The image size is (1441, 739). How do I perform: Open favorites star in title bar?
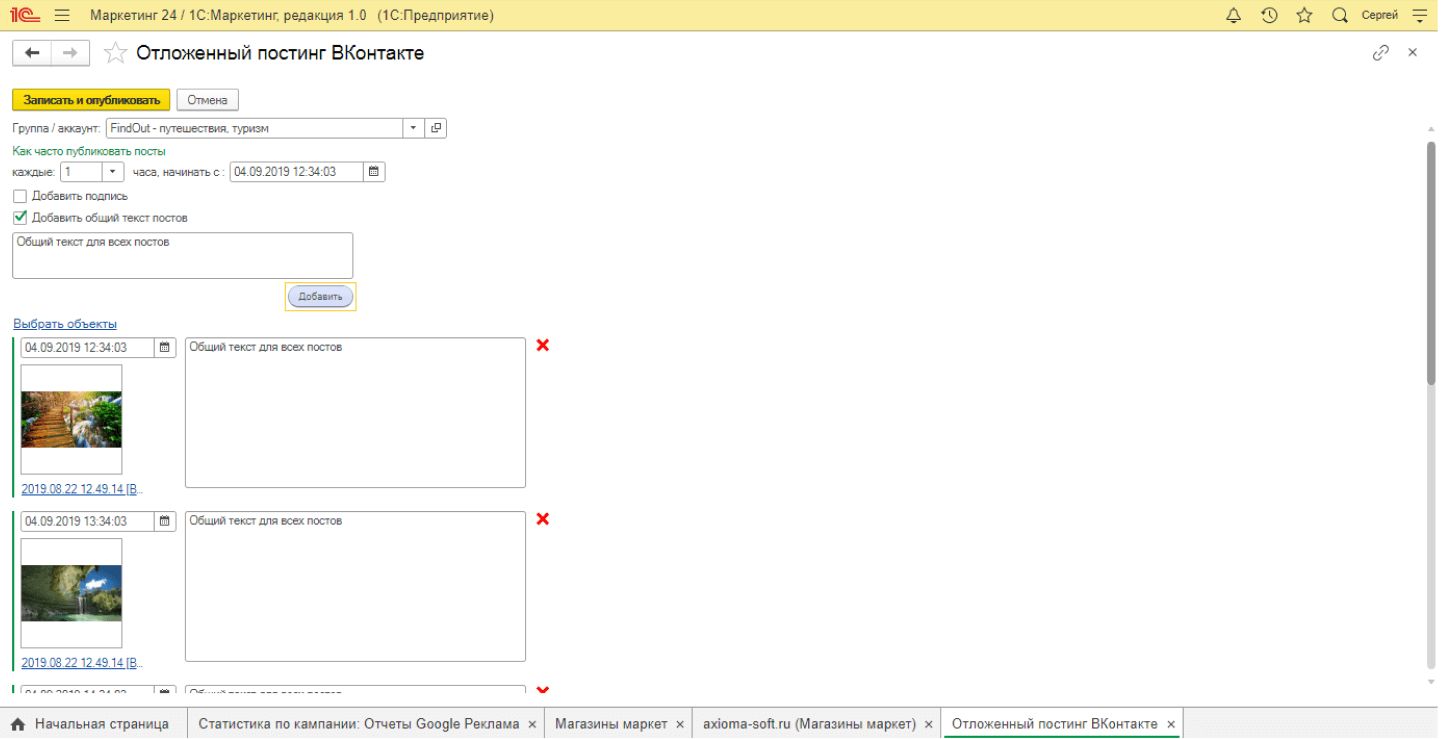point(1304,16)
